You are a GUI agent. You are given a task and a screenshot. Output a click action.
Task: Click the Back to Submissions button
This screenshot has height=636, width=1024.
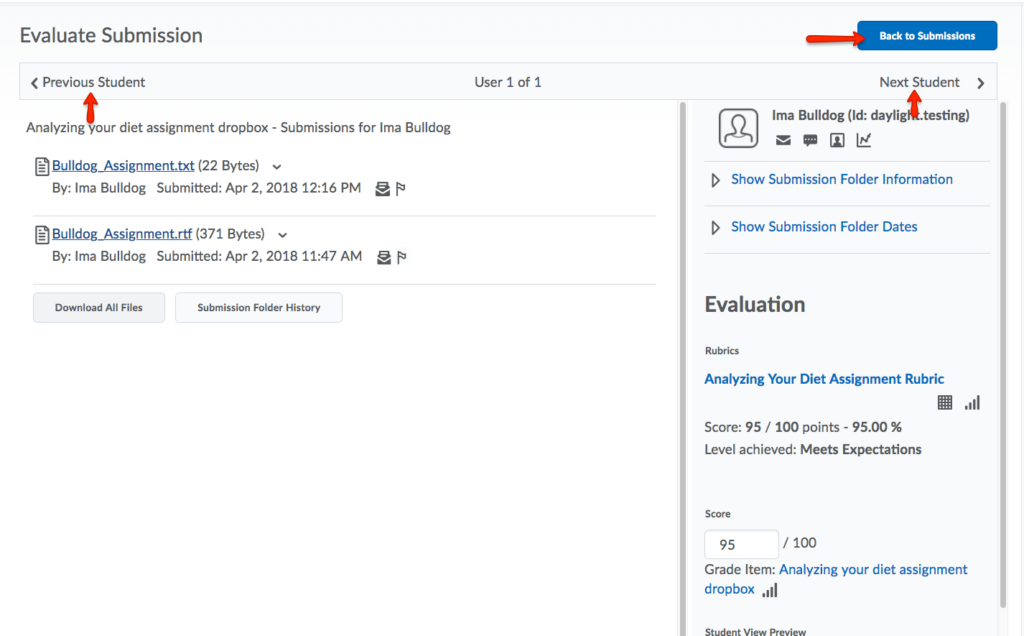coord(926,36)
